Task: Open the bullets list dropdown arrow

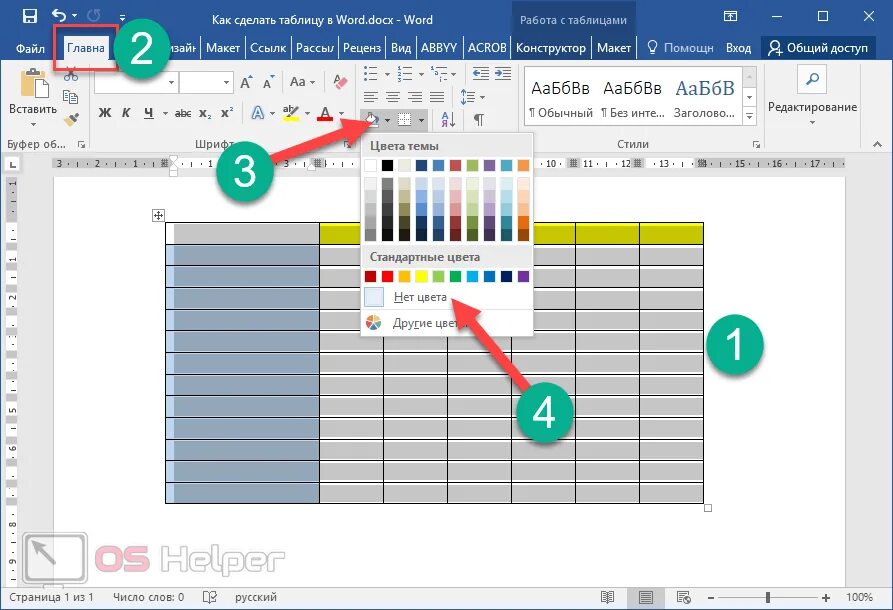Action: pos(387,74)
